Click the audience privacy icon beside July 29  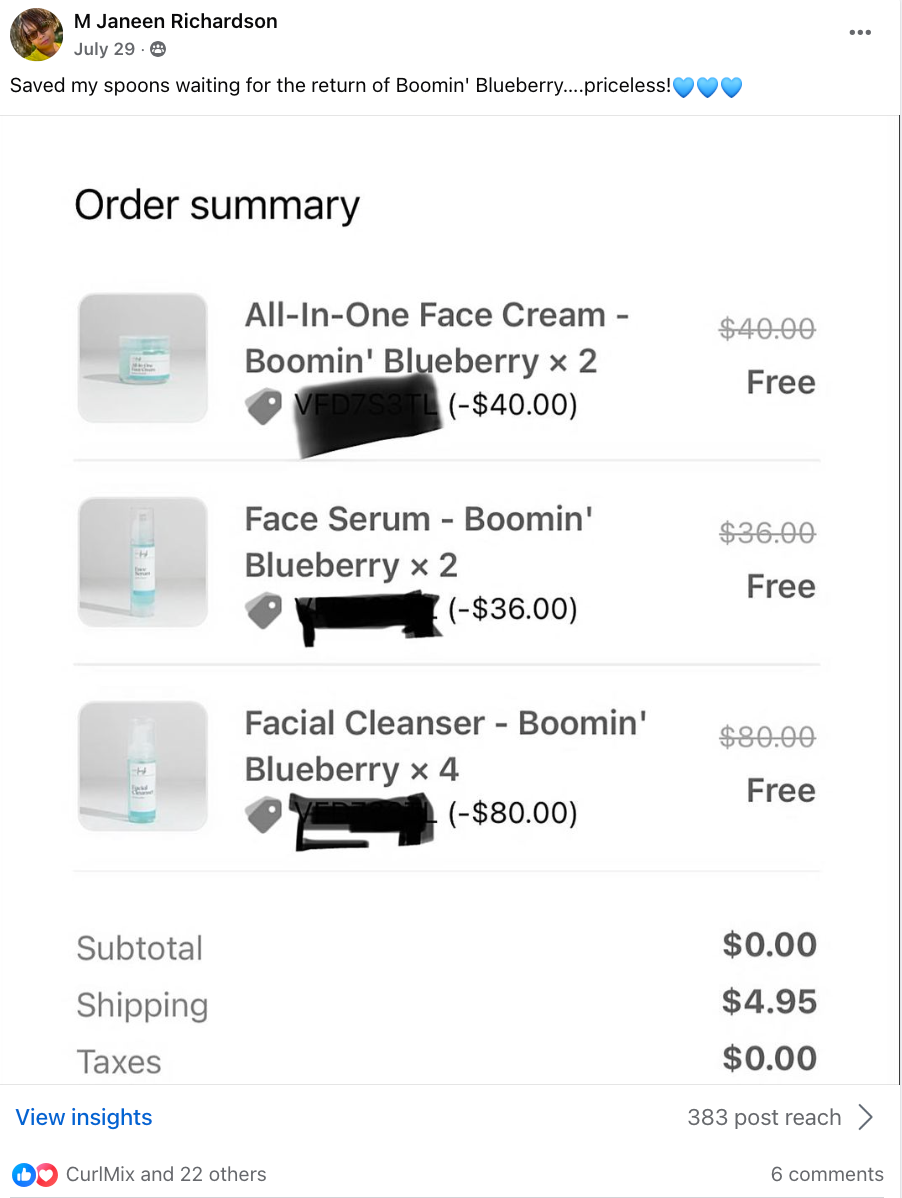coord(158,49)
